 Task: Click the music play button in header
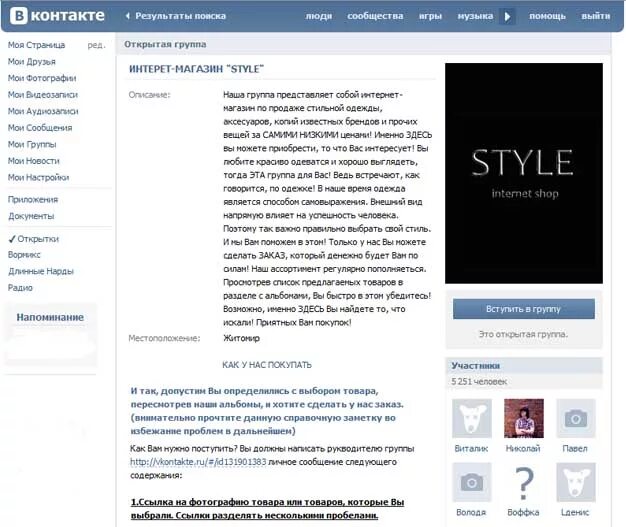tap(507, 16)
